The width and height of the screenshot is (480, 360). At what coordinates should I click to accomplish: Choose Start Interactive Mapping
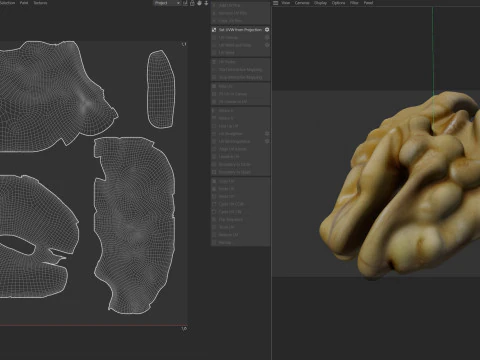point(240,70)
